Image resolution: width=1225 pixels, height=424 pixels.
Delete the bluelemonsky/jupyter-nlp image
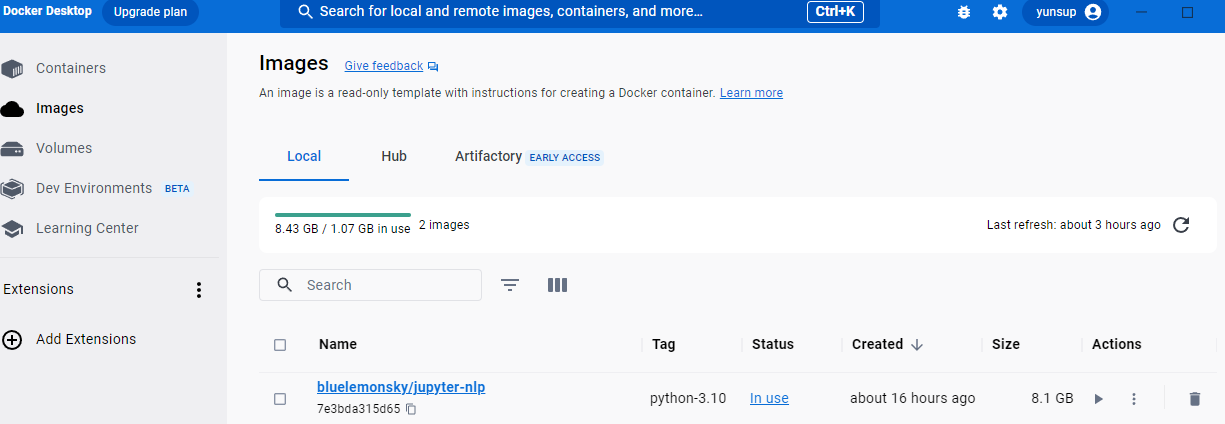(1194, 399)
